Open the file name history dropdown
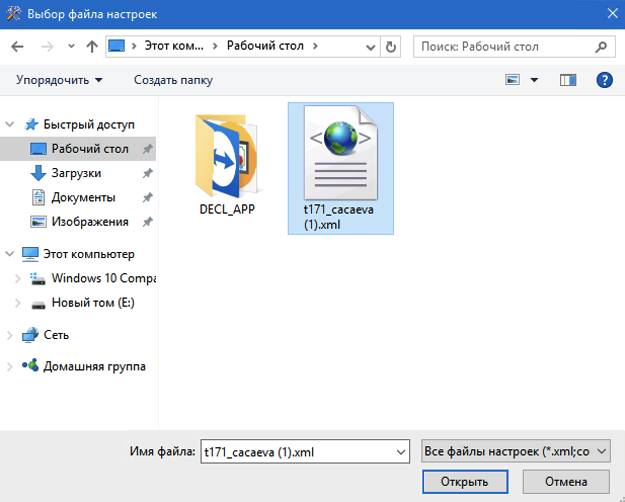 pyautogui.click(x=401, y=452)
